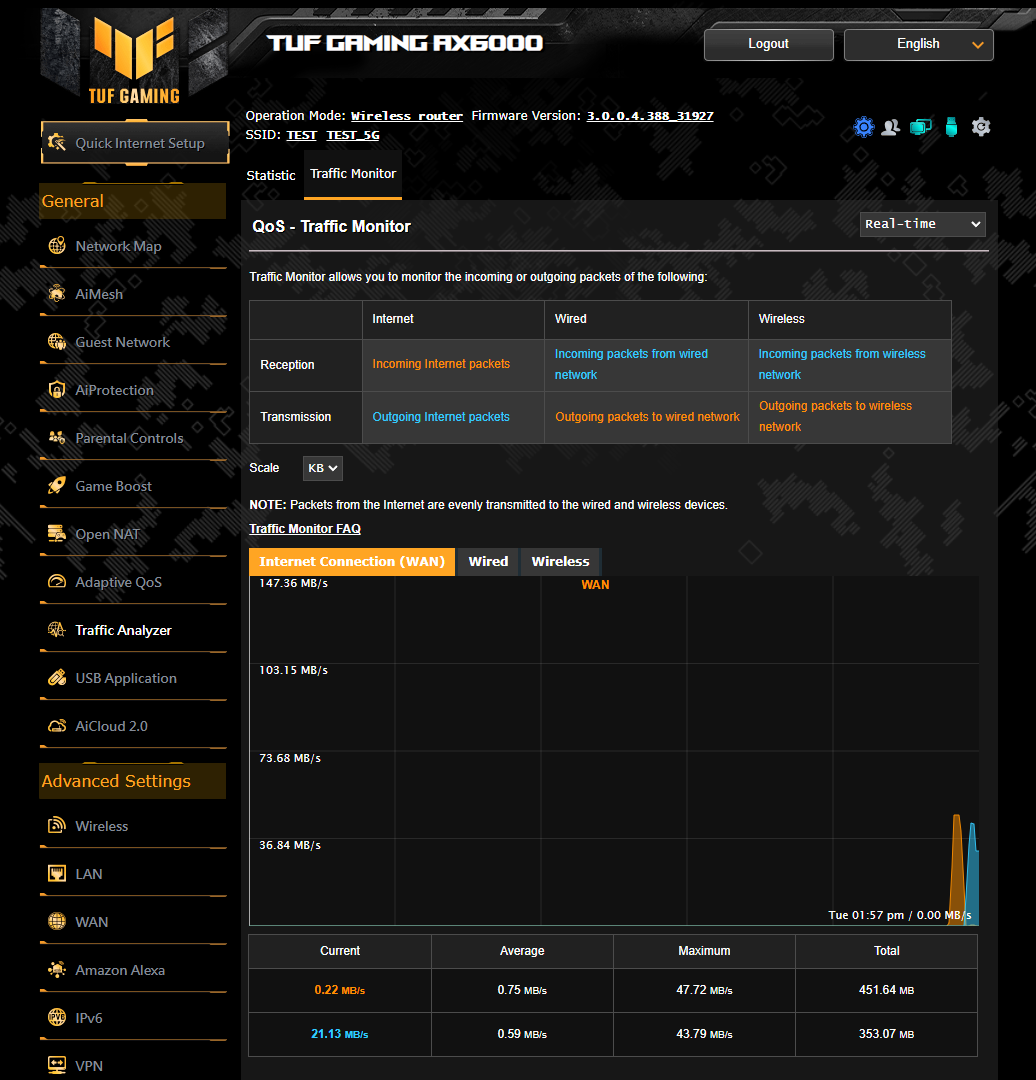Click the Quick Internet Setup button
The height and width of the screenshot is (1080, 1036).
135,143
